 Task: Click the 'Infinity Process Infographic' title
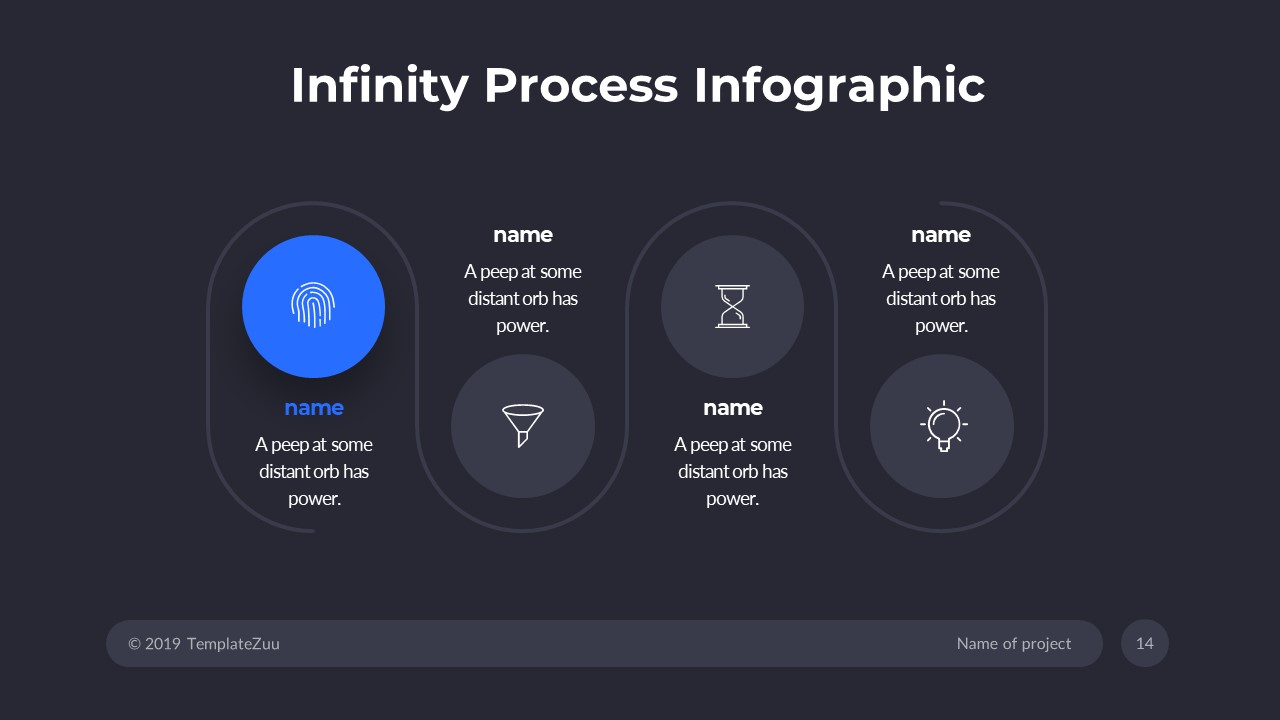click(x=637, y=85)
